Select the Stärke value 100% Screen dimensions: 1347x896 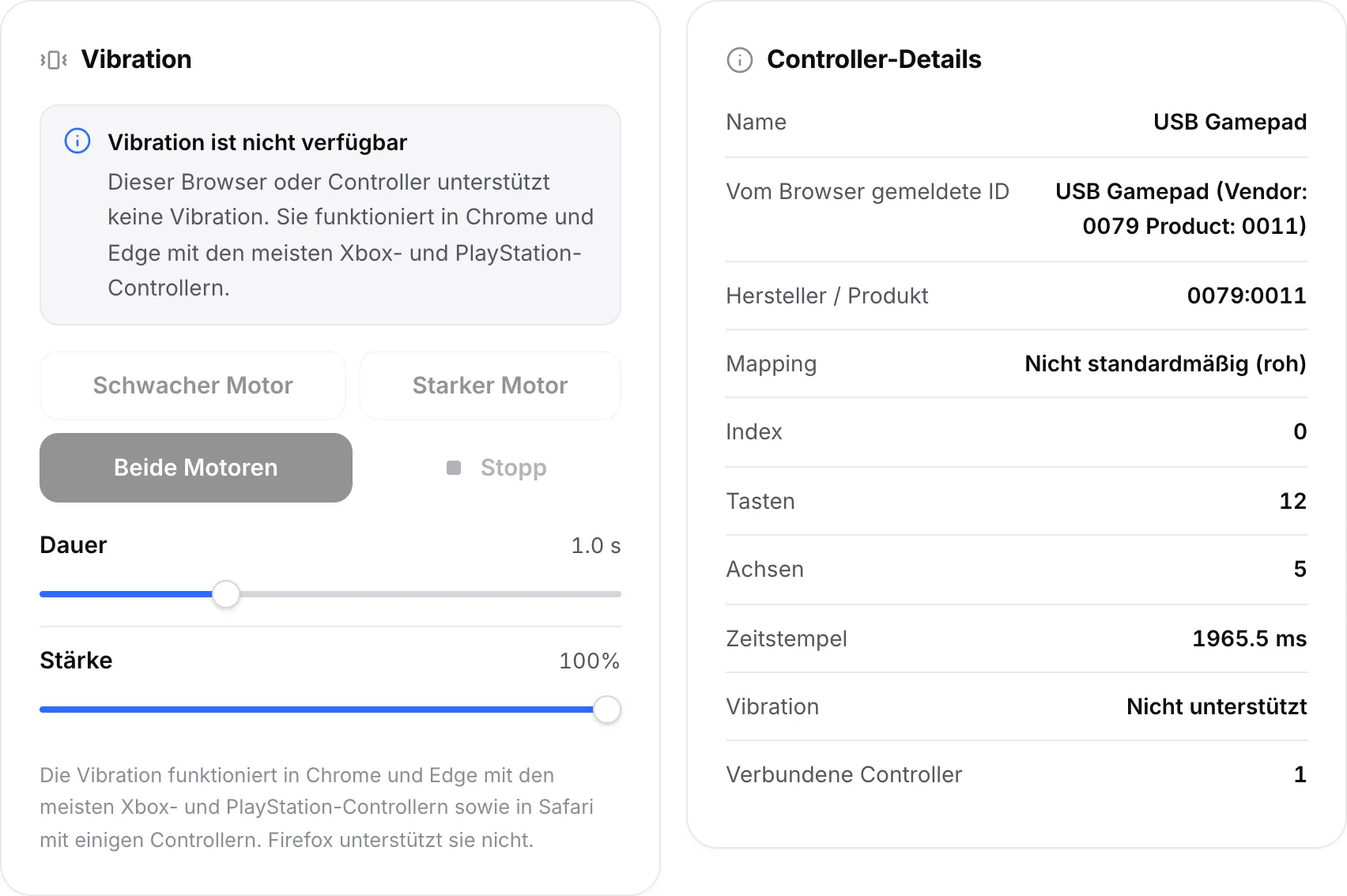[590, 661]
